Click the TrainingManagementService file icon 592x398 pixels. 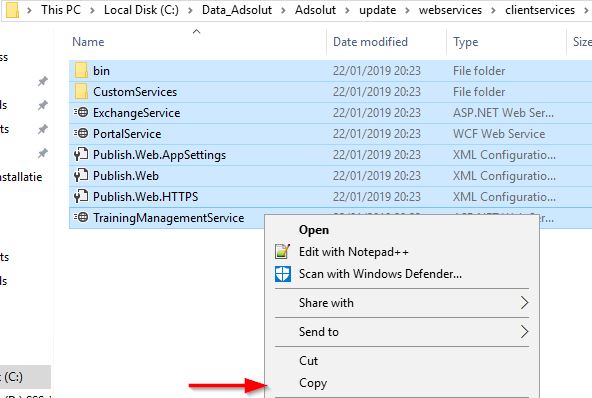[81, 218]
